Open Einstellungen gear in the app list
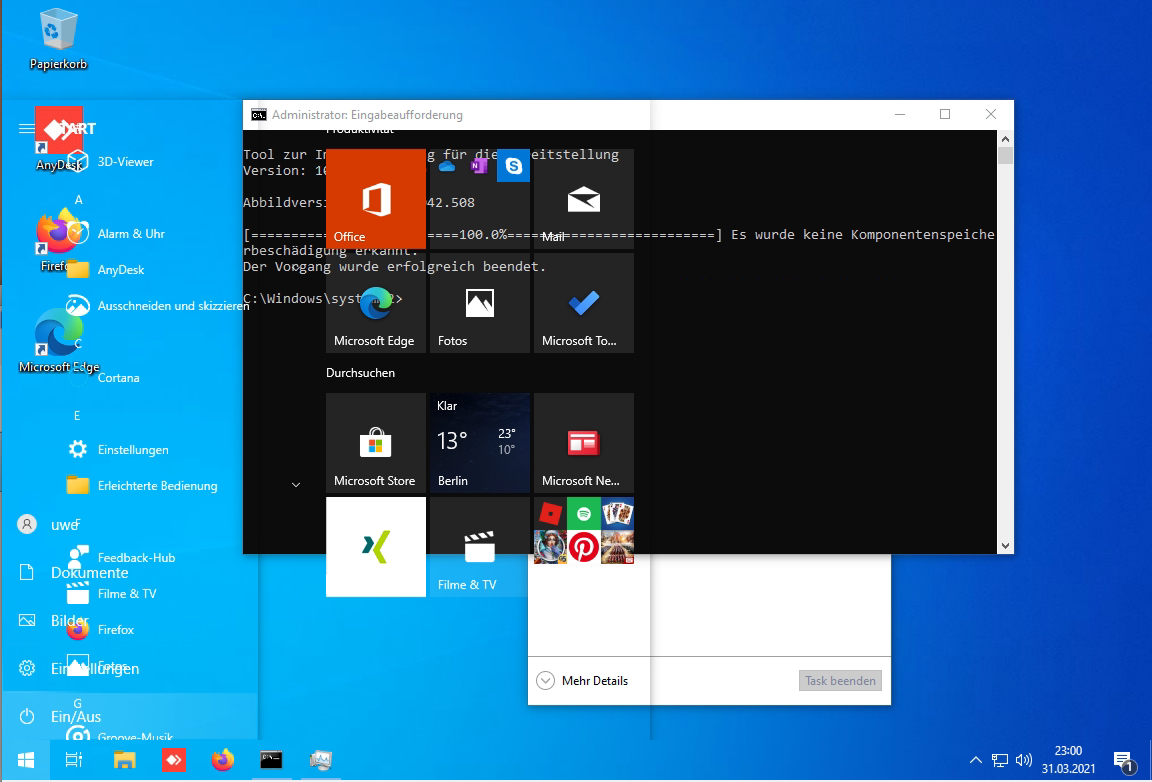The height and width of the screenshot is (782, 1152). click(133, 450)
